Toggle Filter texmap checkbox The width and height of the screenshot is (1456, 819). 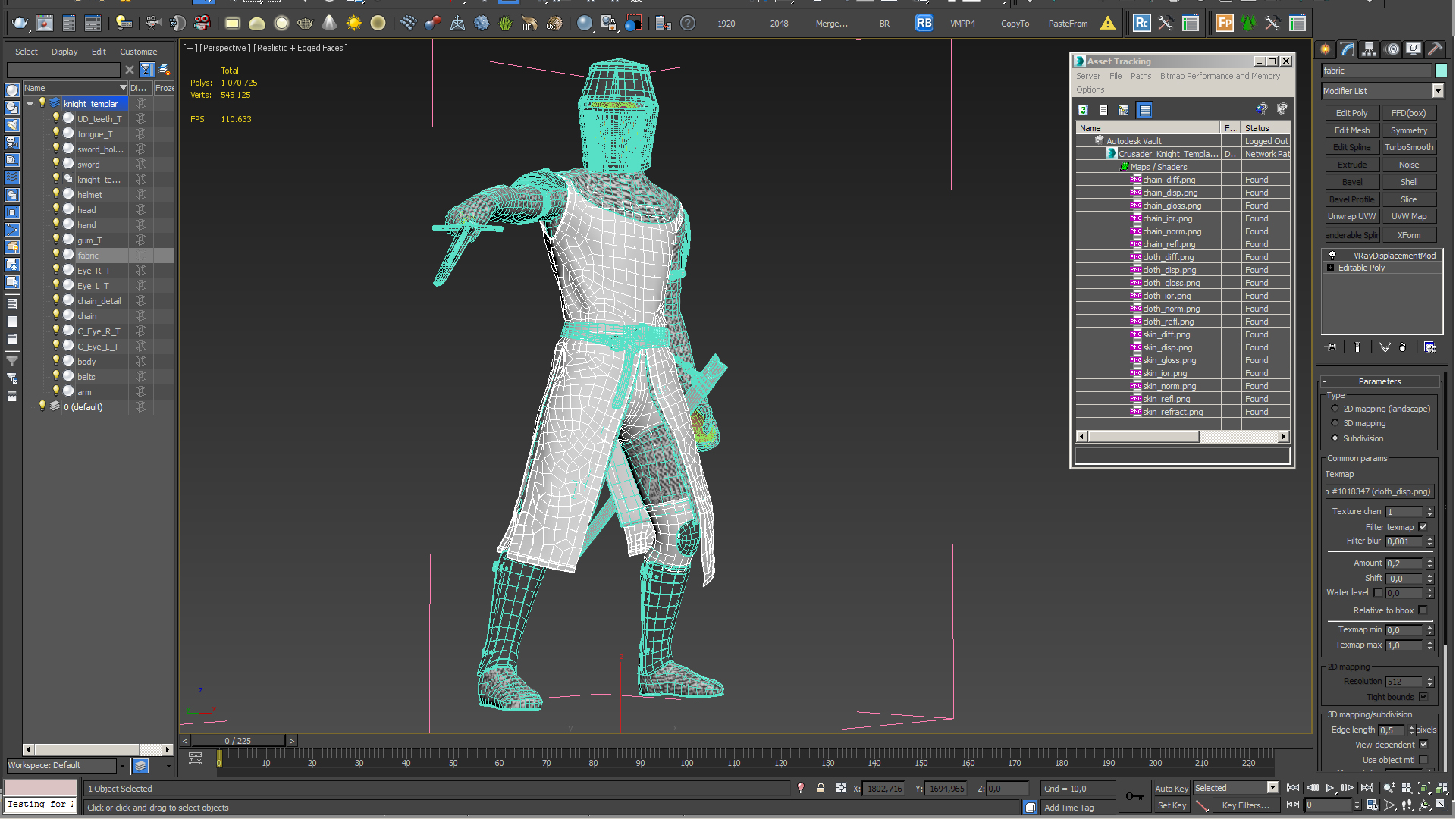pos(1423,527)
